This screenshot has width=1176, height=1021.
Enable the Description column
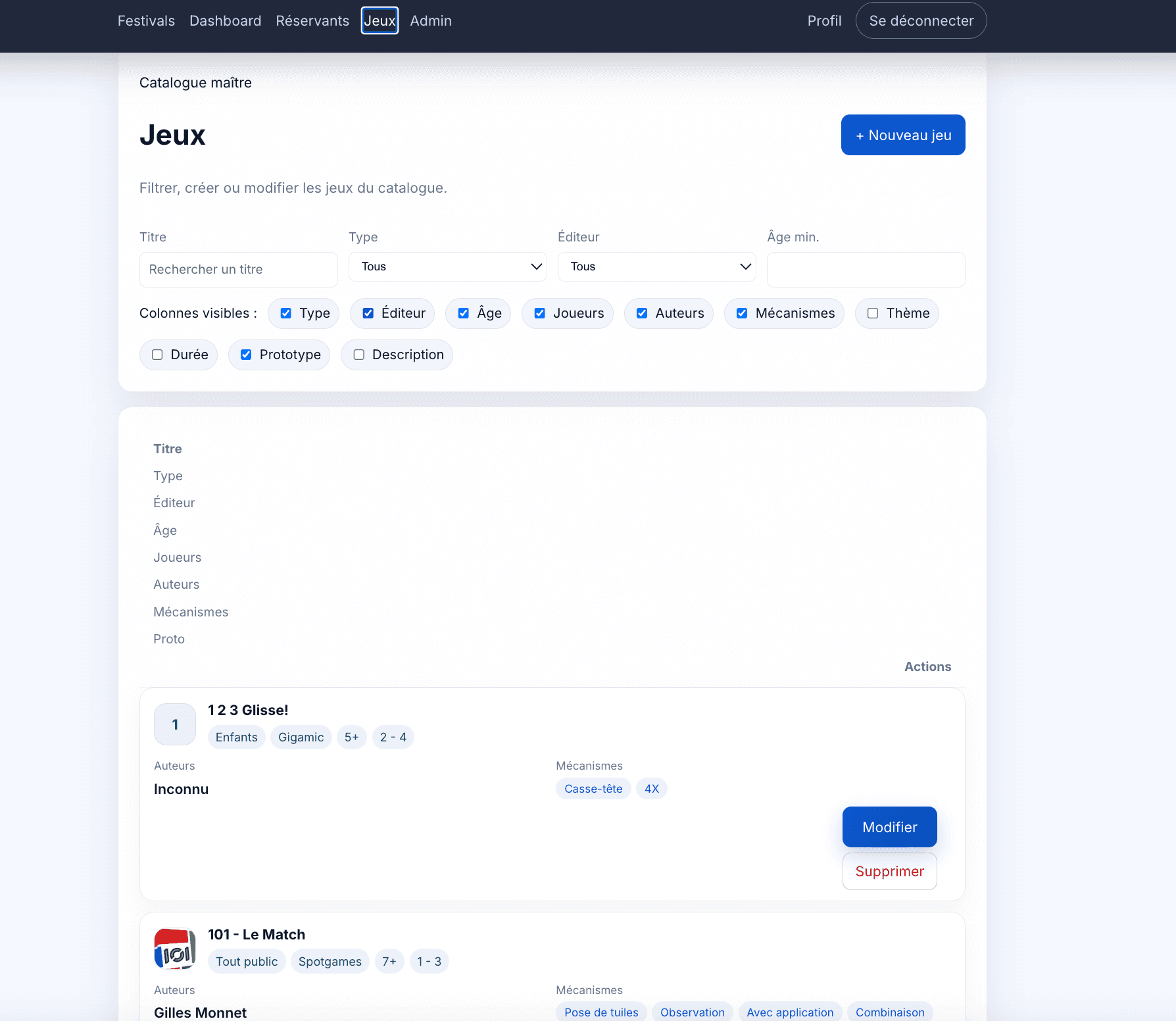click(x=359, y=355)
